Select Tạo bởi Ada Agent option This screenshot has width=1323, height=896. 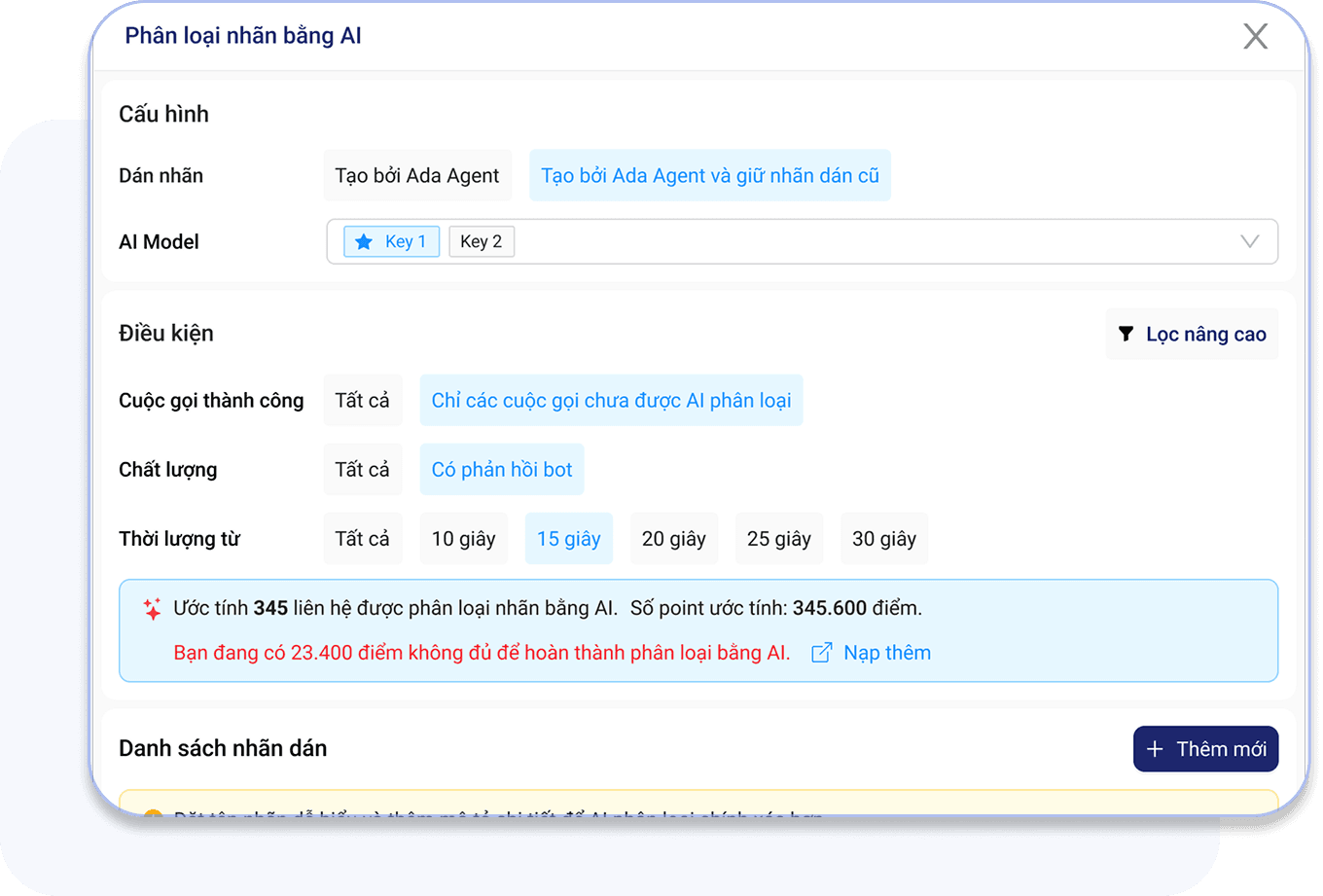pos(416,176)
